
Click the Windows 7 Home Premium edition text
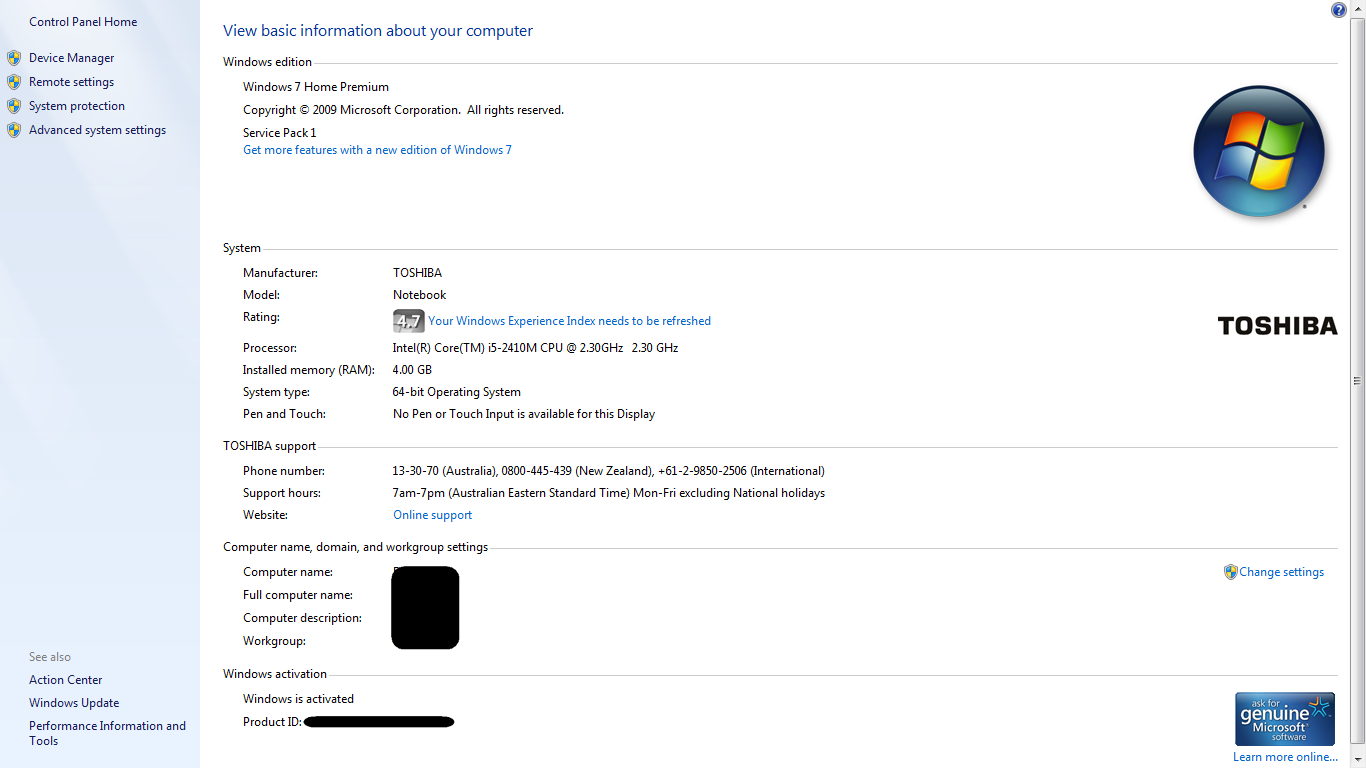click(316, 87)
